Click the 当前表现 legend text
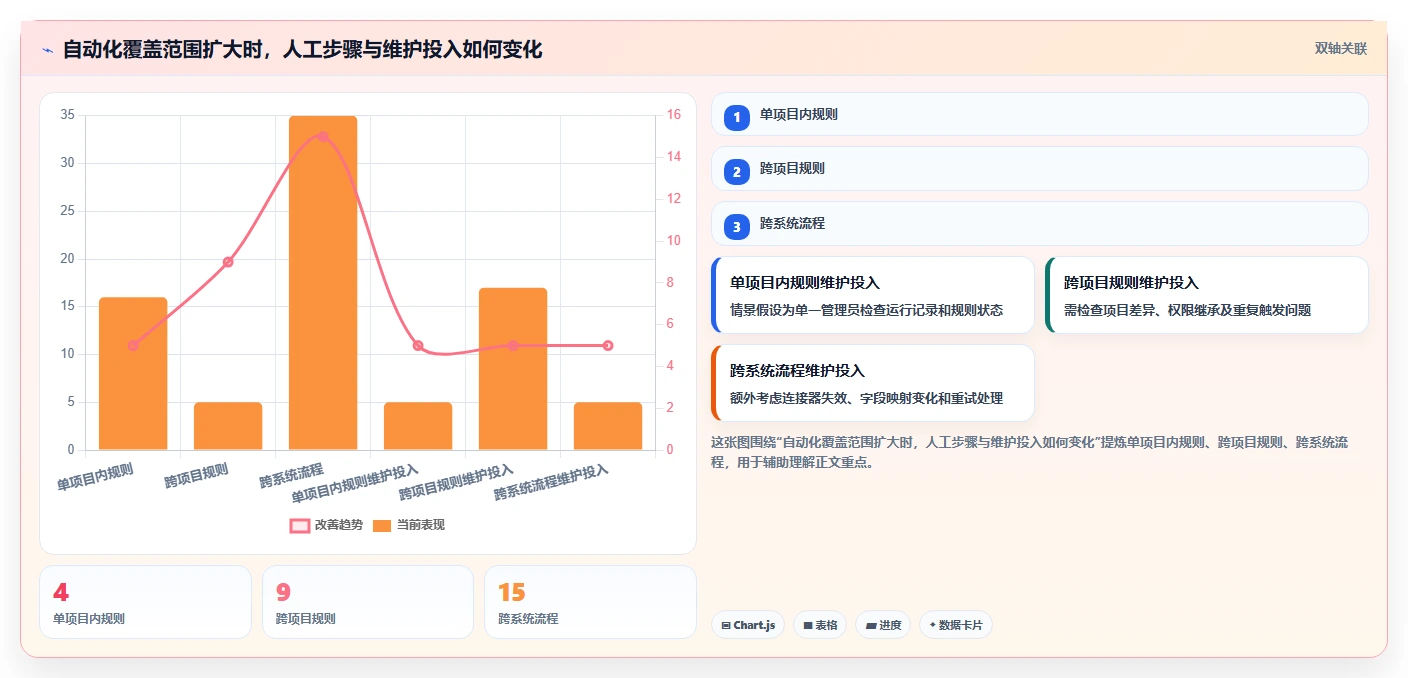 coord(421,525)
